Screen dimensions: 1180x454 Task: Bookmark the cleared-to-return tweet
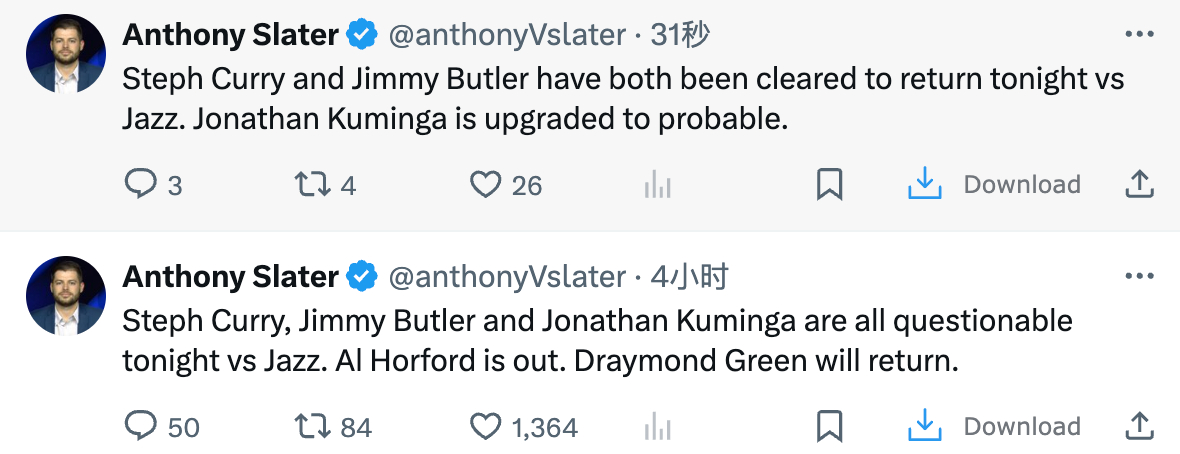click(830, 185)
